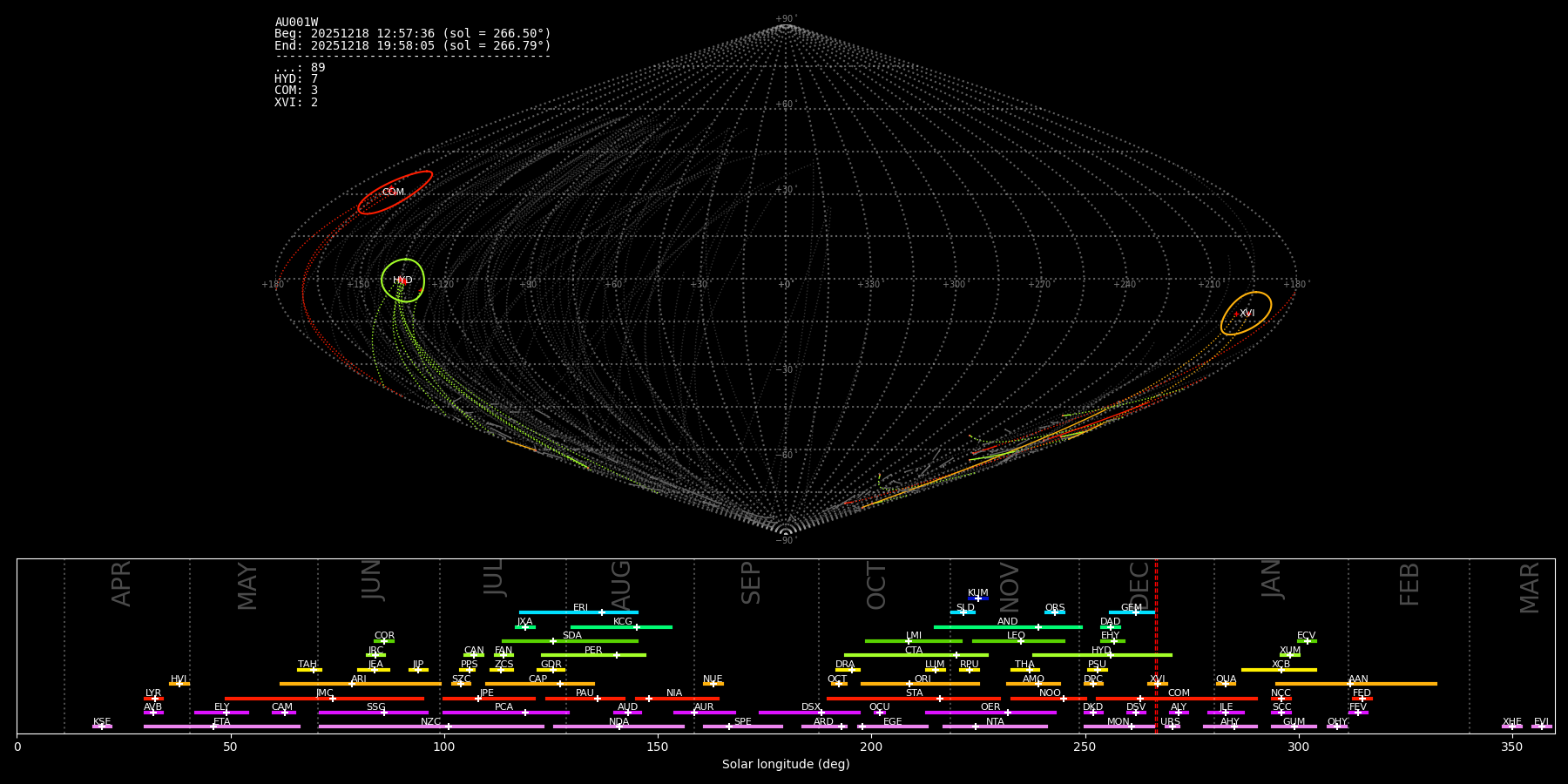Screen dimensions: 1568x784
Task: Click the LYR shower label in timeline
Action: pyautogui.click(x=153, y=693)
